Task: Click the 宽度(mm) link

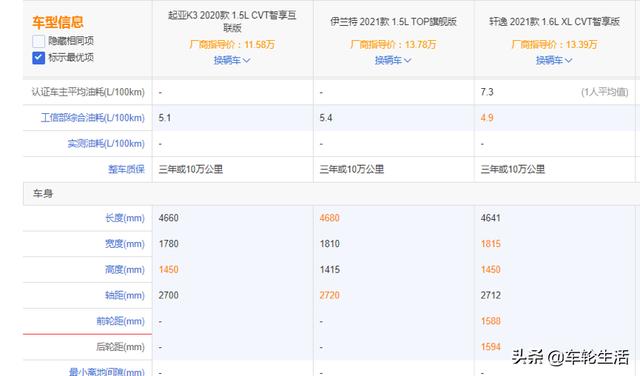Action: click(x=125, y=244)
